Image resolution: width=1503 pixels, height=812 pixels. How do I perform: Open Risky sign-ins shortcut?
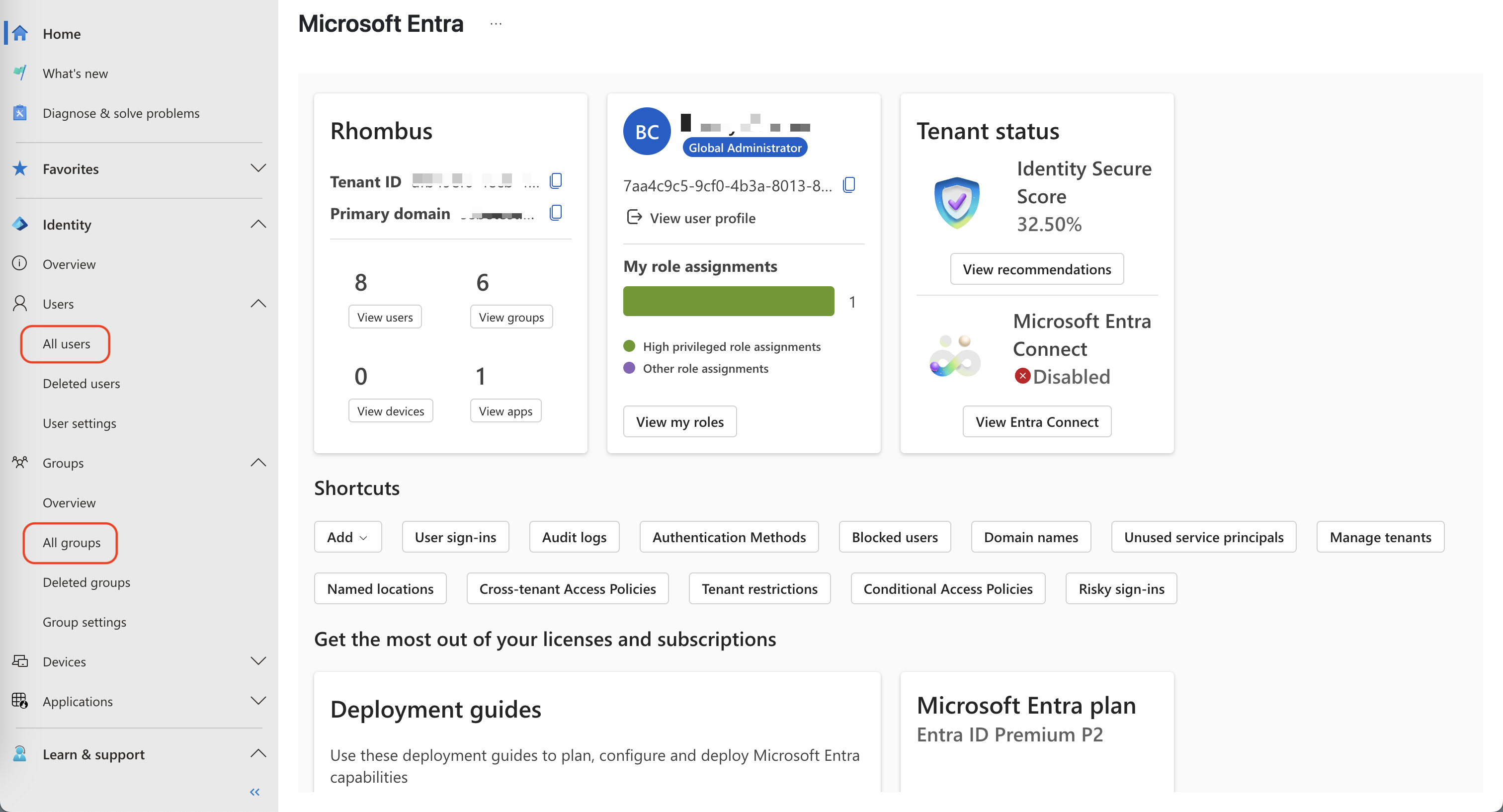pyautogui.click(x=1121, y=588)
